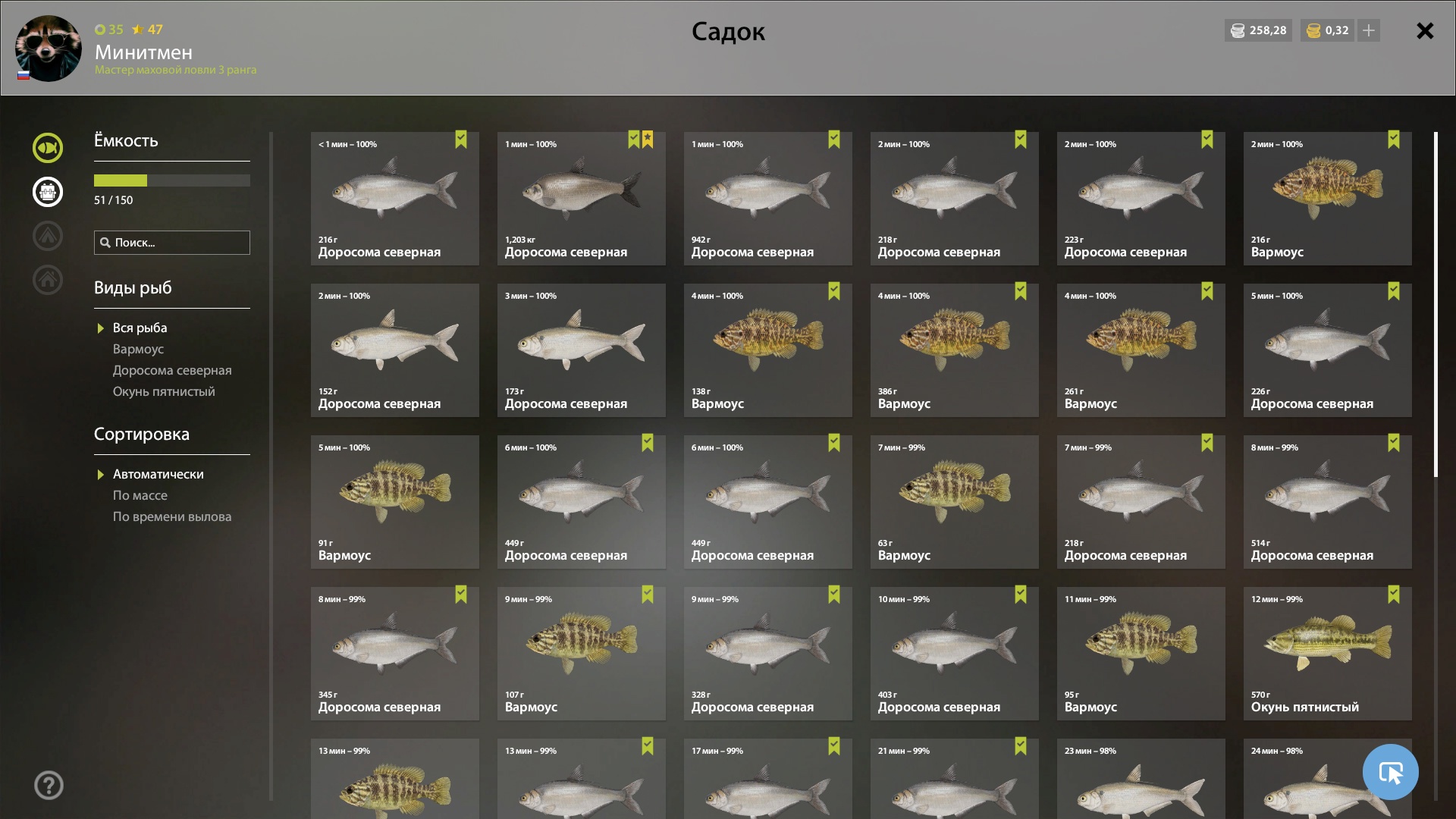Toggle bookmark on 570 г Окунь пятнистый card
This screenshot has height=819, width=1456.
click(x=1394, y=595)
